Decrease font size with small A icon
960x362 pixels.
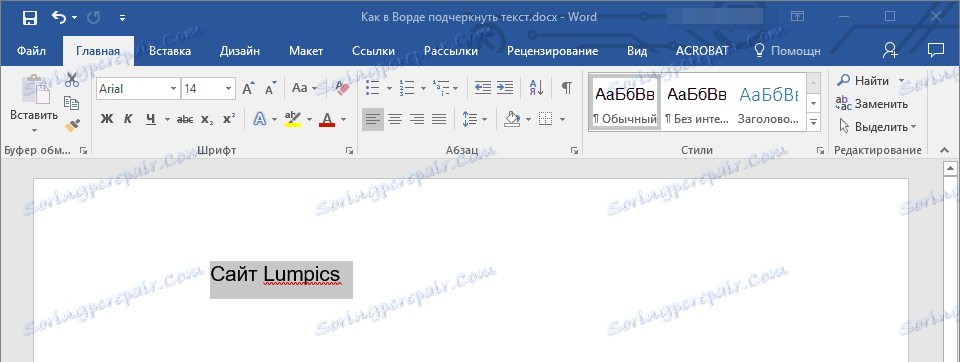271,89
